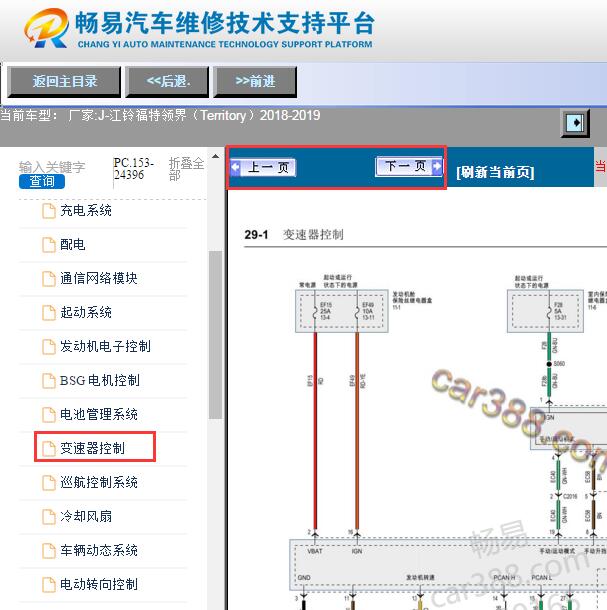
Task: Open 发动机电子控制 tree entry
Action: click(105, 346)
